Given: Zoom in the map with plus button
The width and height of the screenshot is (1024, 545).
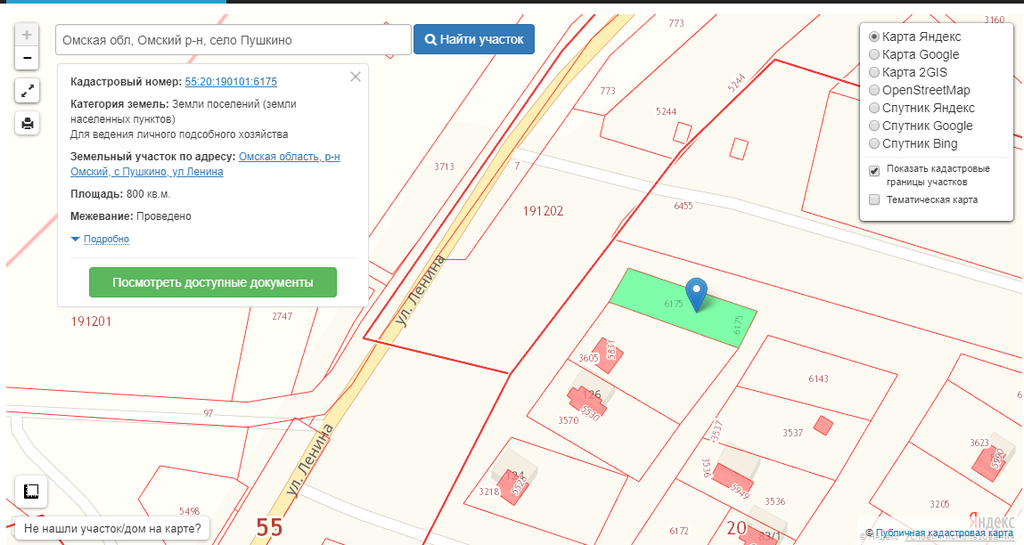Looking at the screenshot, I should pyautogui.click(x=27, y=35).
